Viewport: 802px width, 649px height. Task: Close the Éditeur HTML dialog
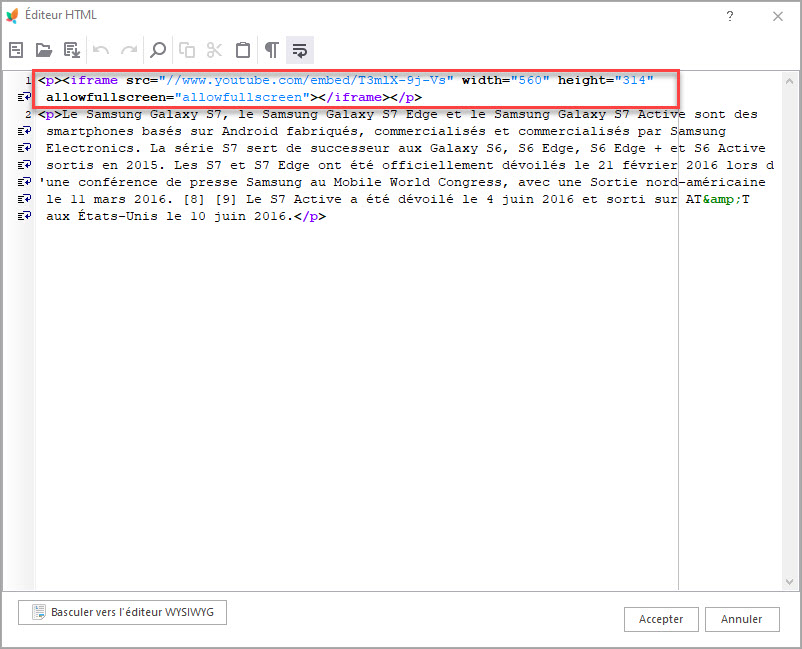[778, 16]
